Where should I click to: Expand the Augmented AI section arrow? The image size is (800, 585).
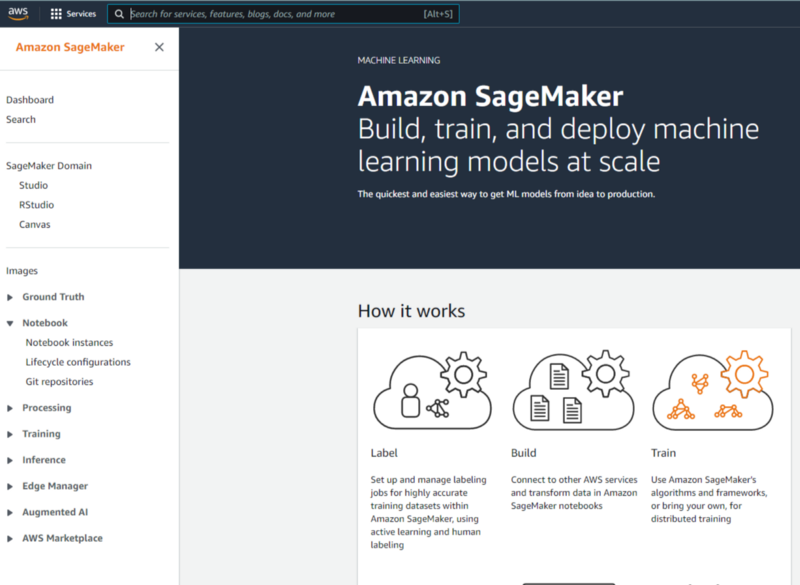tap(10, 513)
